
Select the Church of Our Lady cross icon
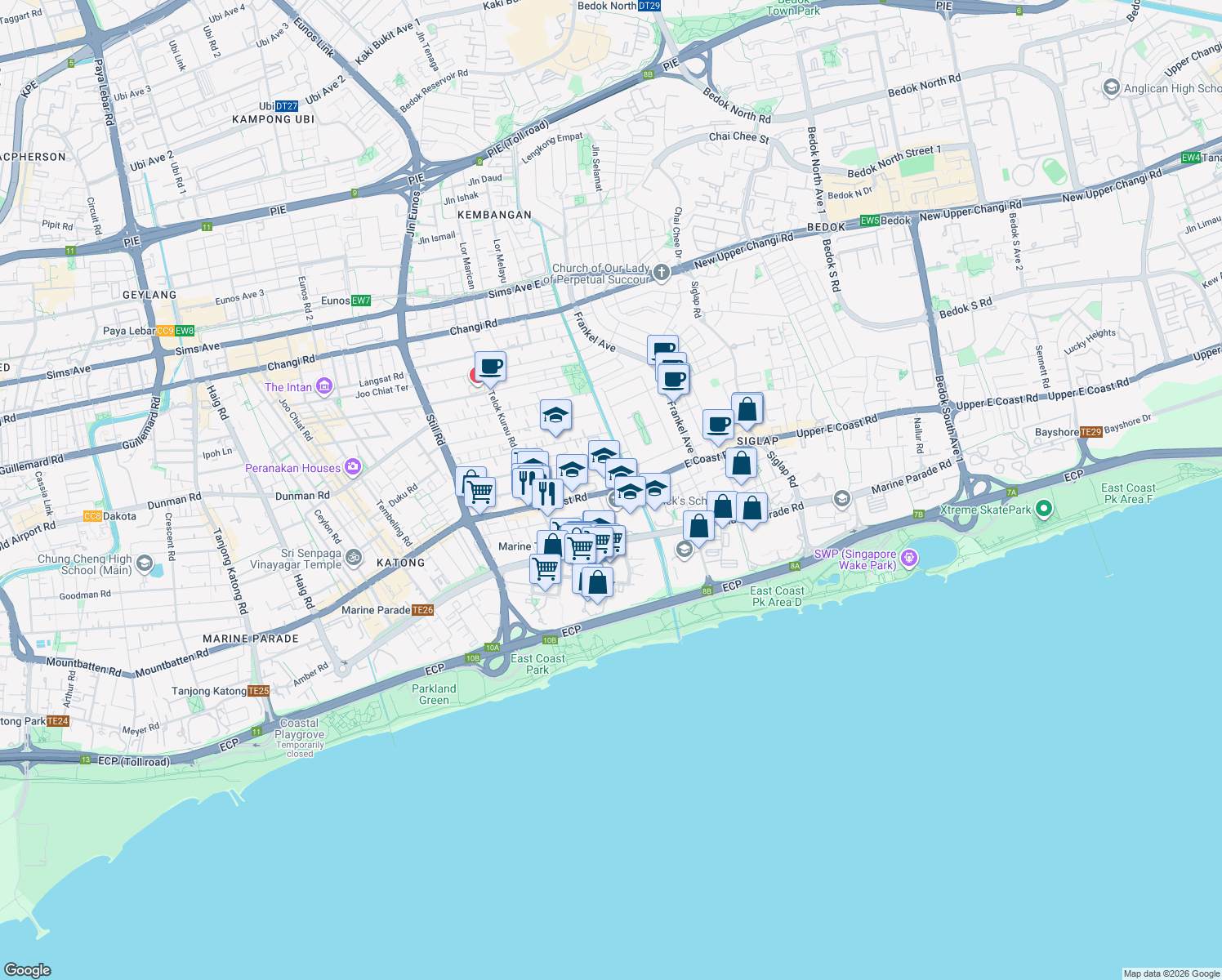(661, 272)
